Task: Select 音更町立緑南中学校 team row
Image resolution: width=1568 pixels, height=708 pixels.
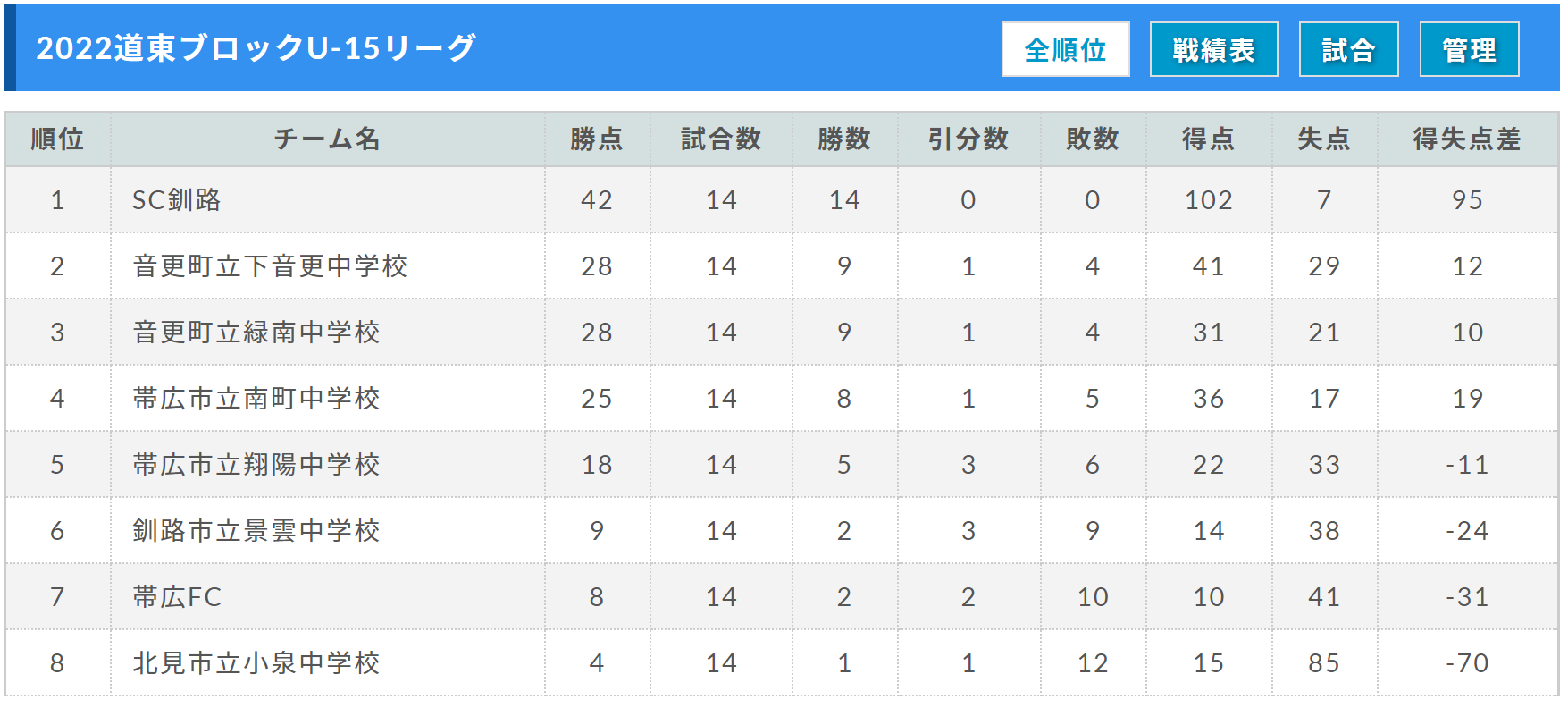Action: click(x=782, y=333)
